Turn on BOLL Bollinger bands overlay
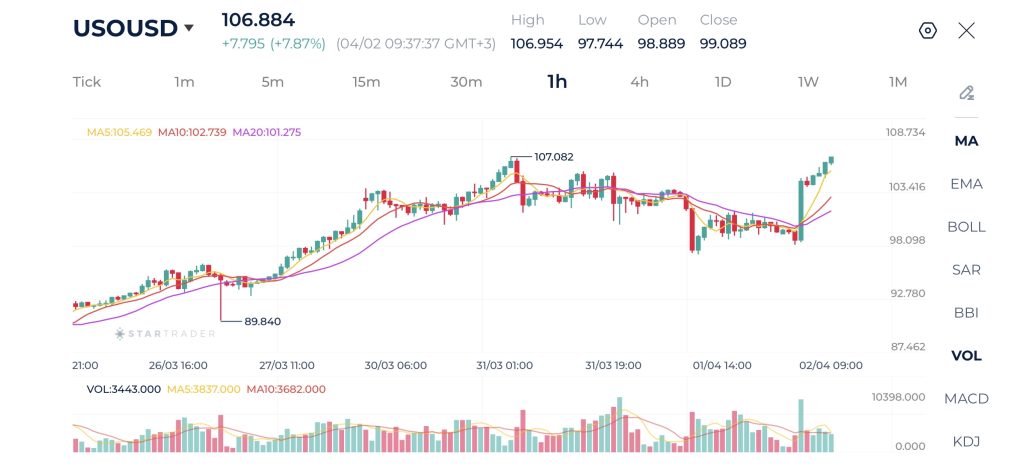This screenshot has height=471, width=1024. click(x=966, y=227)
